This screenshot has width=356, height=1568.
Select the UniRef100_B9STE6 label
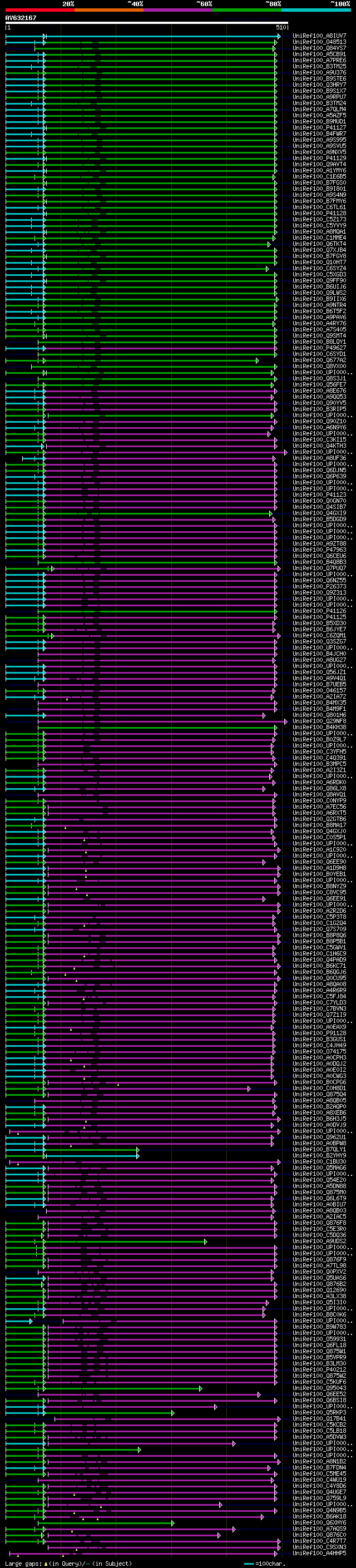(319, 78)
